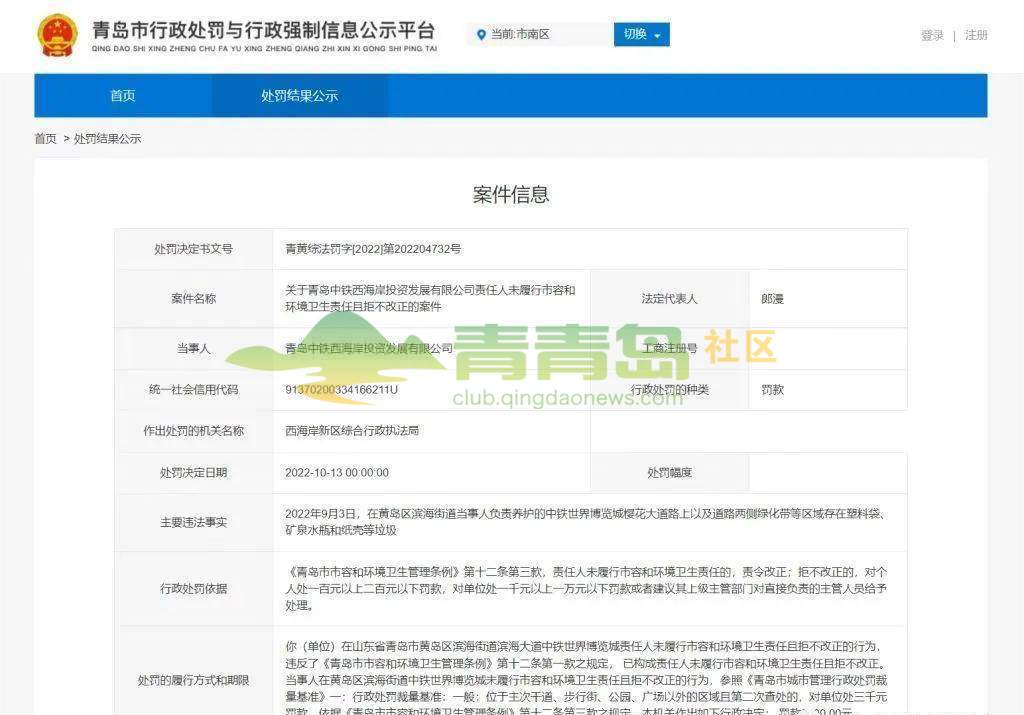Click the 登录 login link
The image size is (1024, 715).
[932, 35]
